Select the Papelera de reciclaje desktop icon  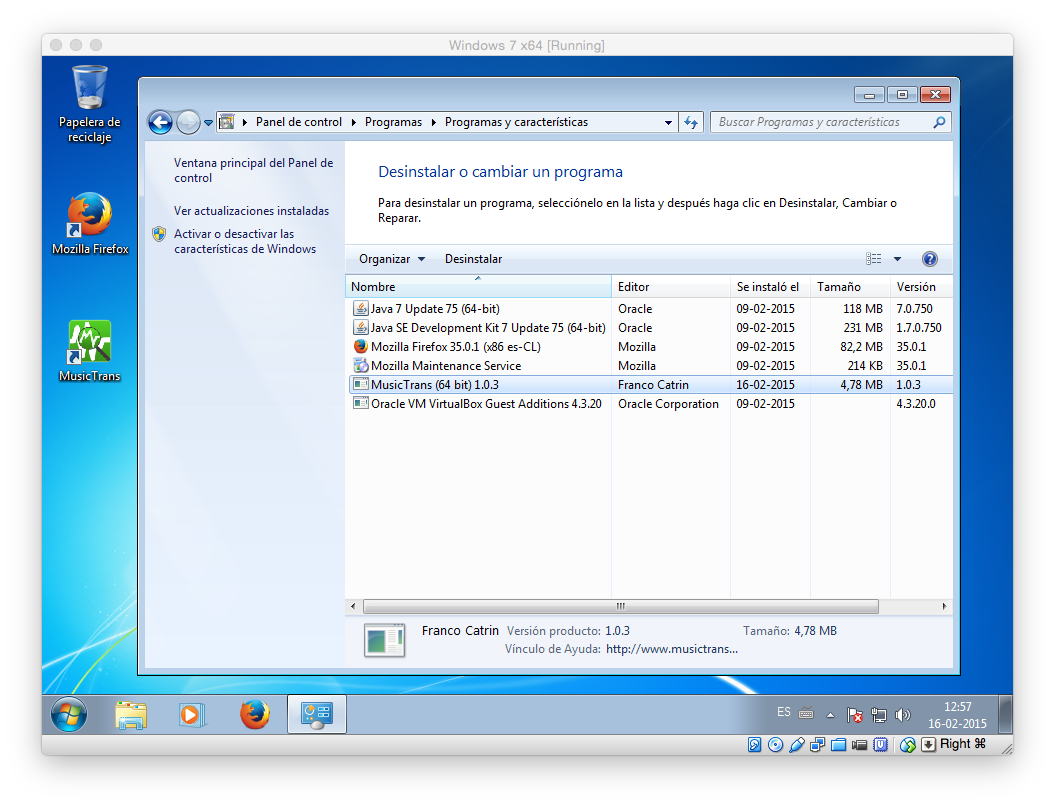(x=89, y=104)
